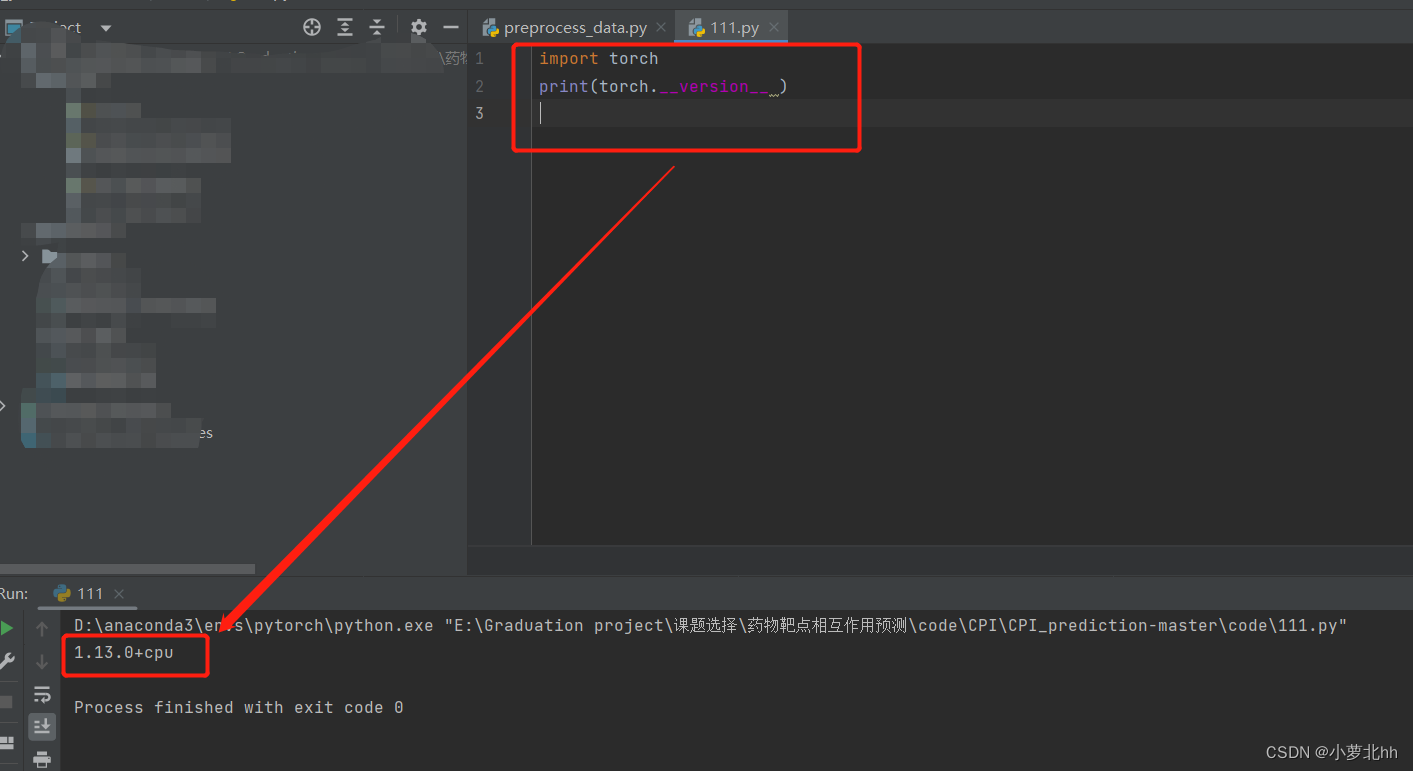1413x771 pixels.
Task: Click the up the stack trace arrow
Action: (x=42, y=629)
